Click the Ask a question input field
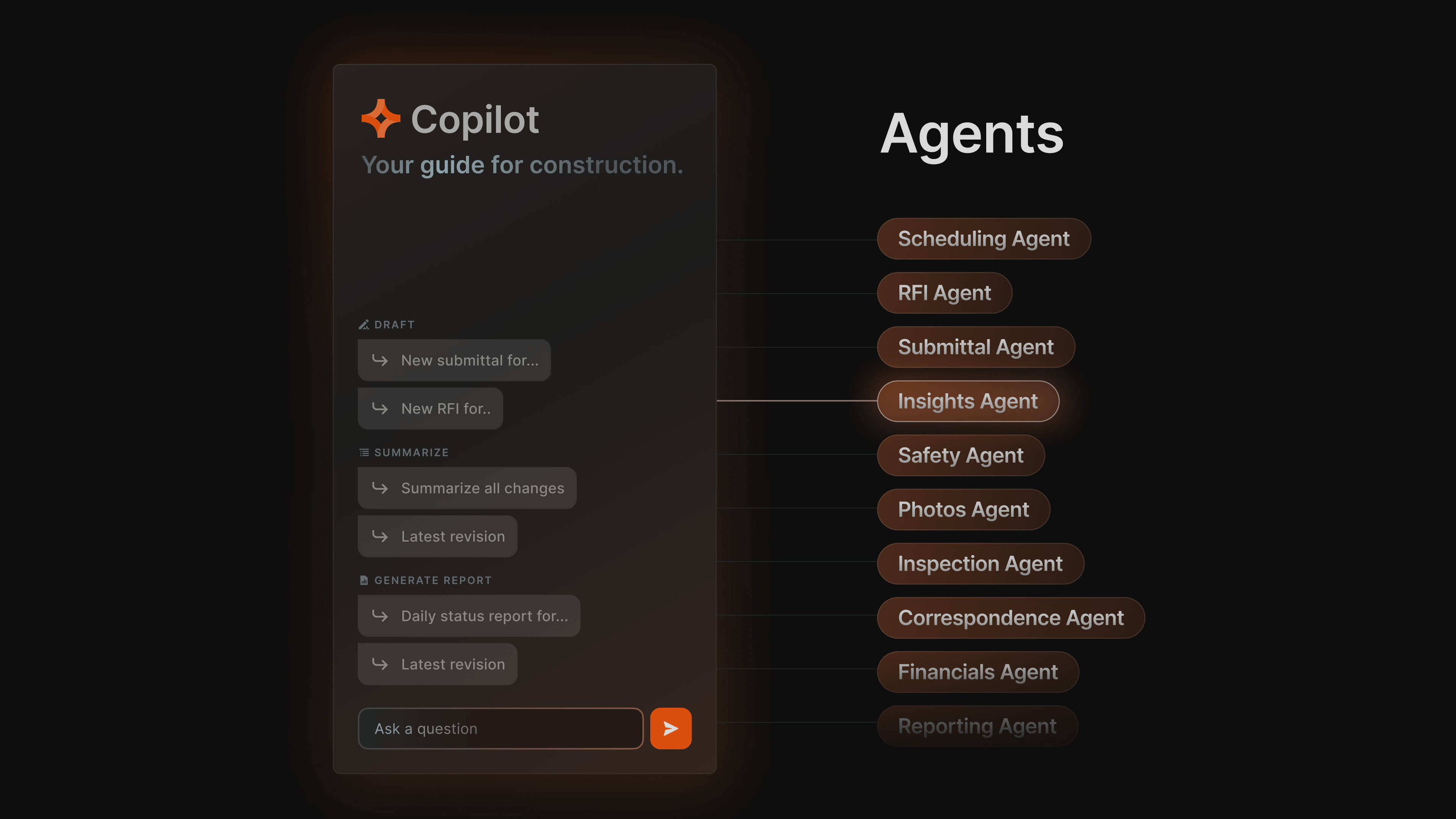The height and width of the screenshot is (819, 1456). pyautogui.click(x=500, y=728)
